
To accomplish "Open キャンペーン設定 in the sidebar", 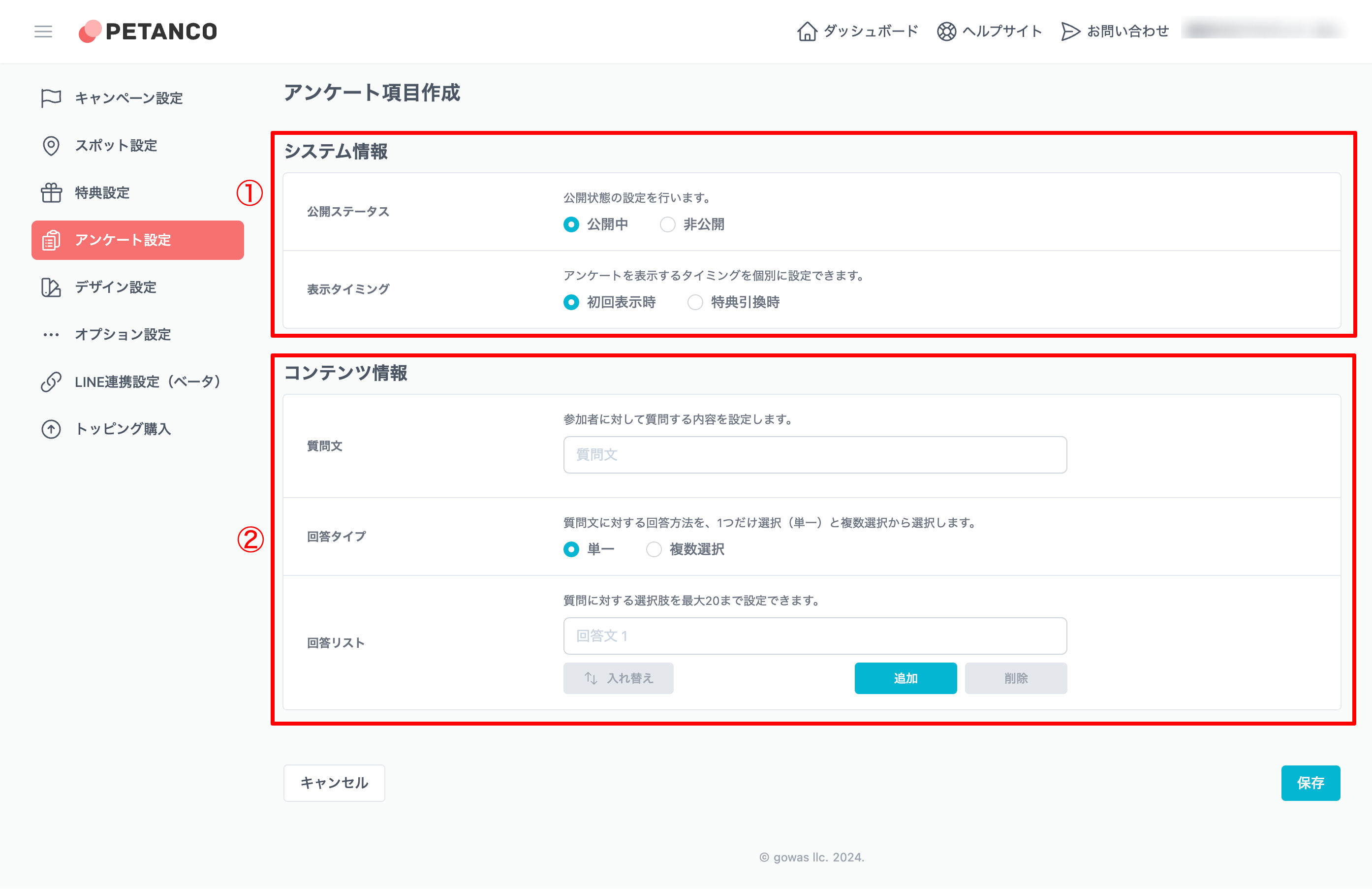I will [138, 98].
